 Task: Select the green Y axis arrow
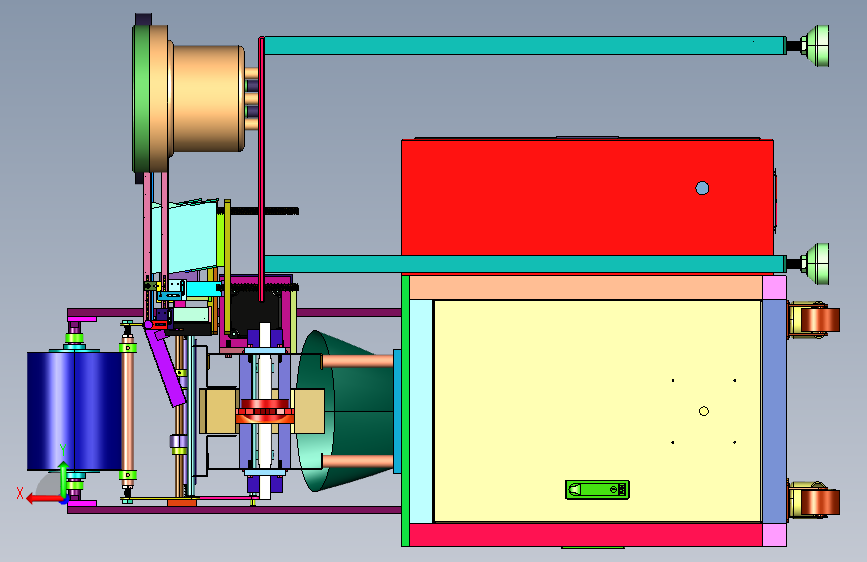coord(64,480)
